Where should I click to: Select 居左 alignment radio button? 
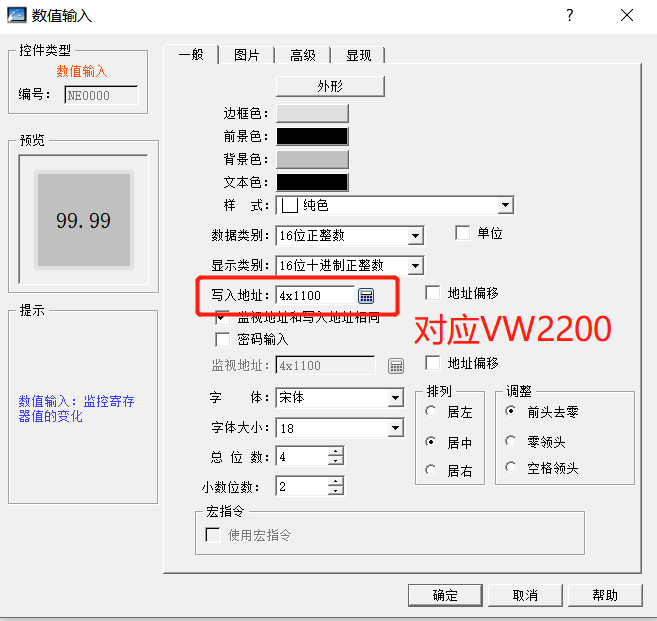(x=431, y=411)
